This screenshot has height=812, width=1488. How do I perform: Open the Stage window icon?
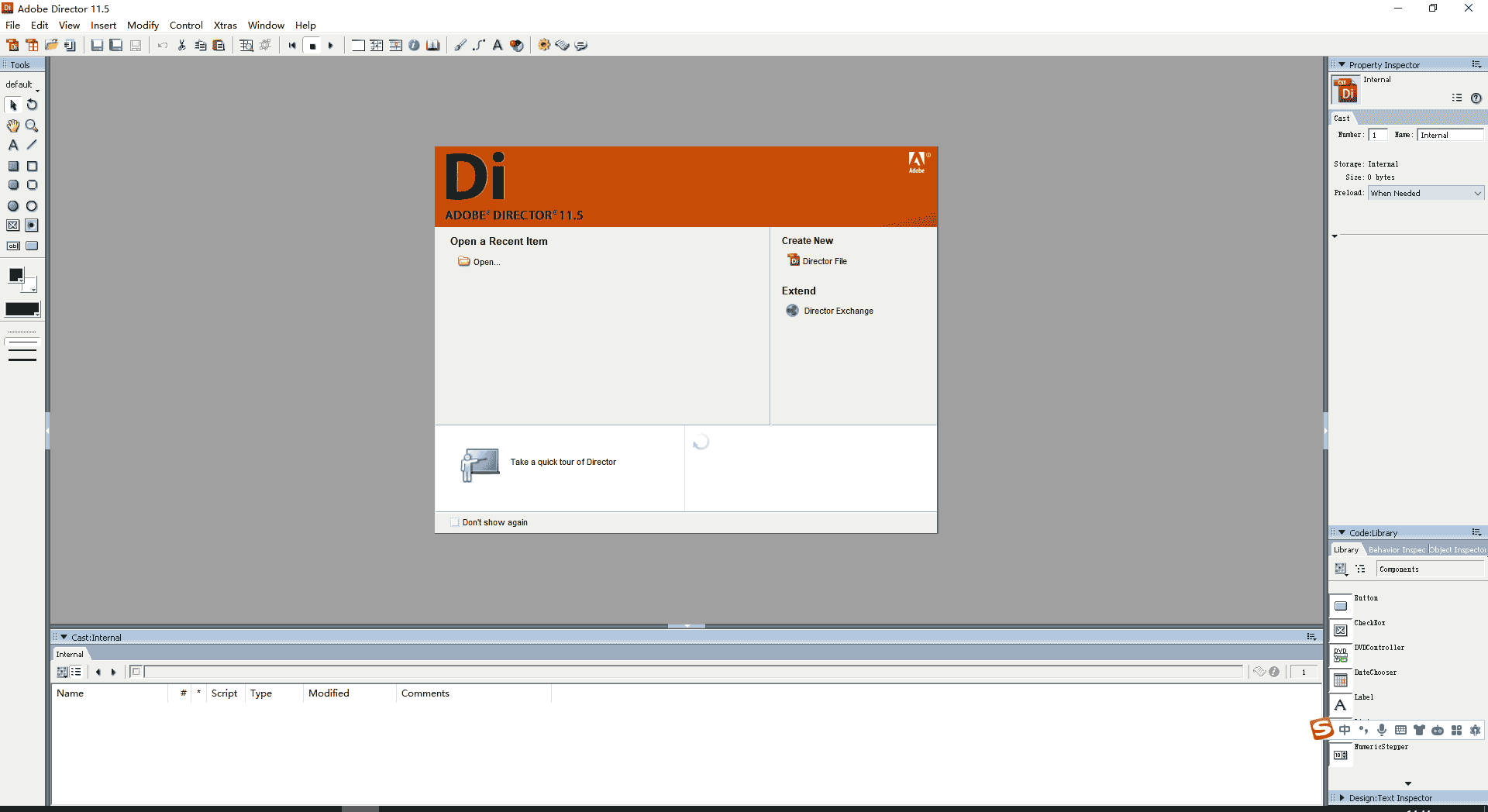click(358, 45)
